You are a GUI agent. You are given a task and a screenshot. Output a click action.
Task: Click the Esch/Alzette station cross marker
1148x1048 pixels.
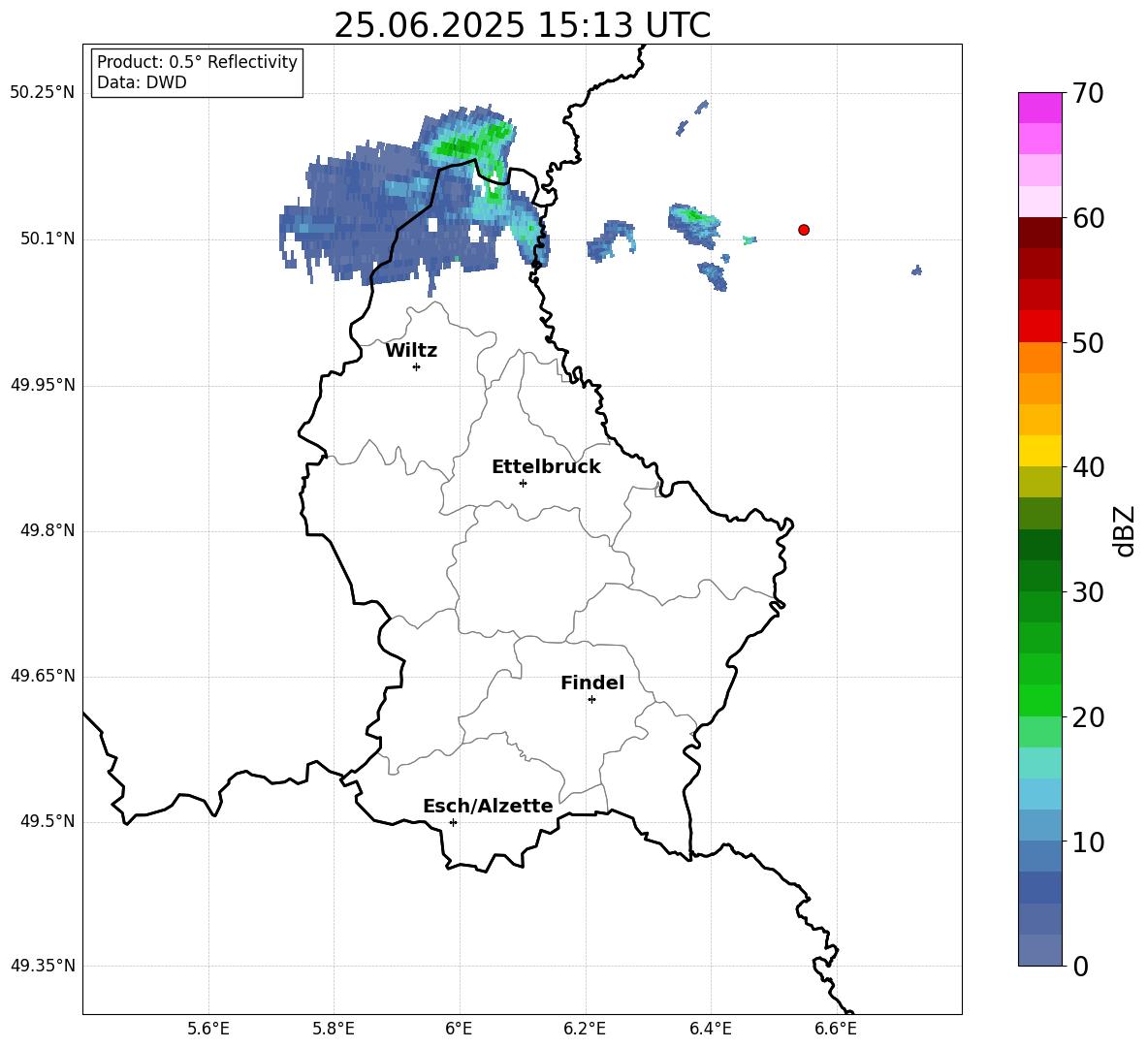[x=453, y=822]
